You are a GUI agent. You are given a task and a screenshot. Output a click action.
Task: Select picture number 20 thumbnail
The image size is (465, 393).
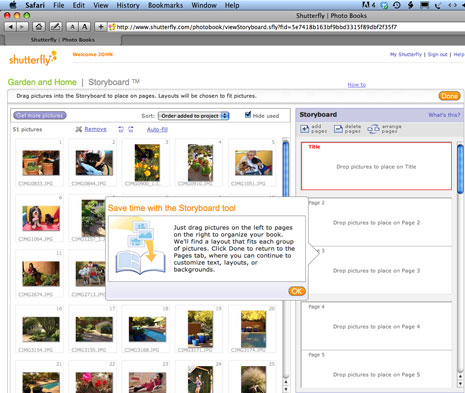(253, 329)
